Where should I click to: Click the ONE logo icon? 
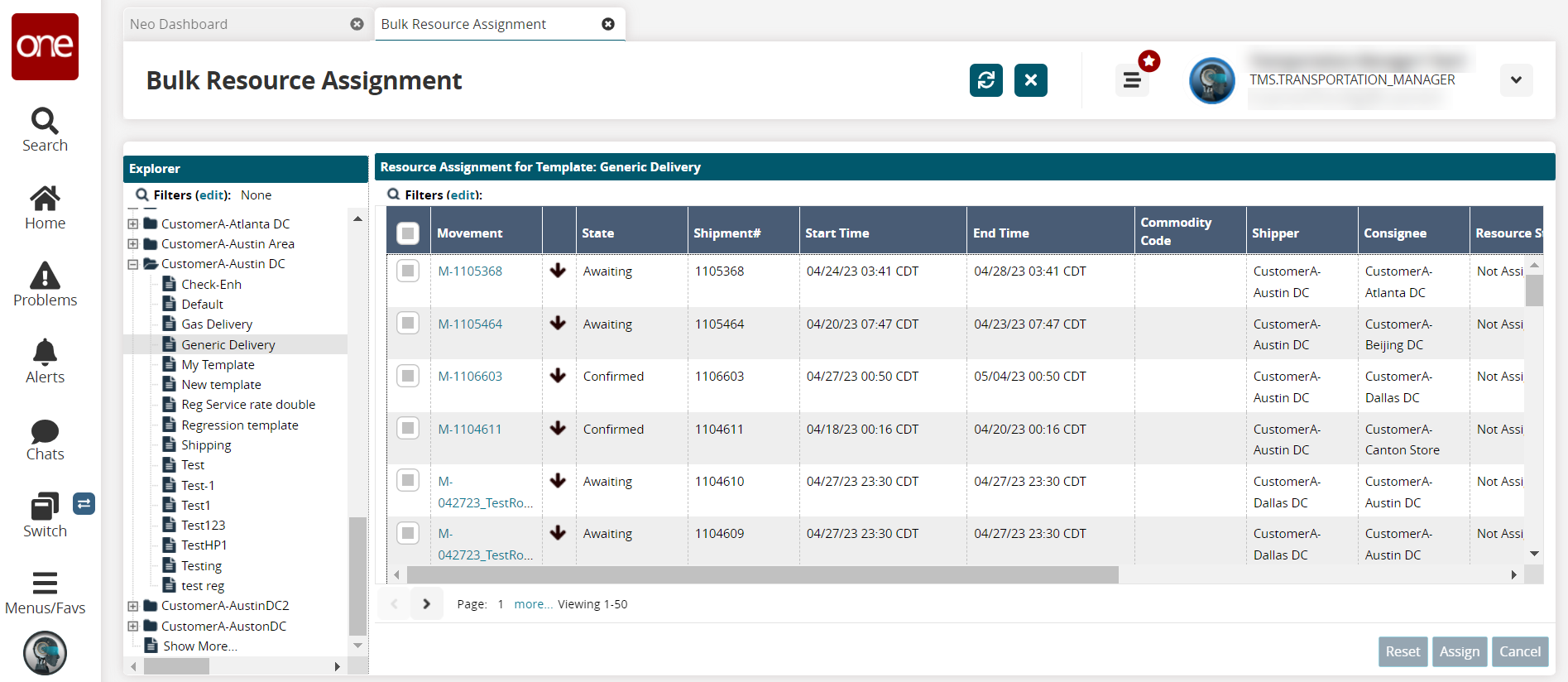[x=45, y=46]
